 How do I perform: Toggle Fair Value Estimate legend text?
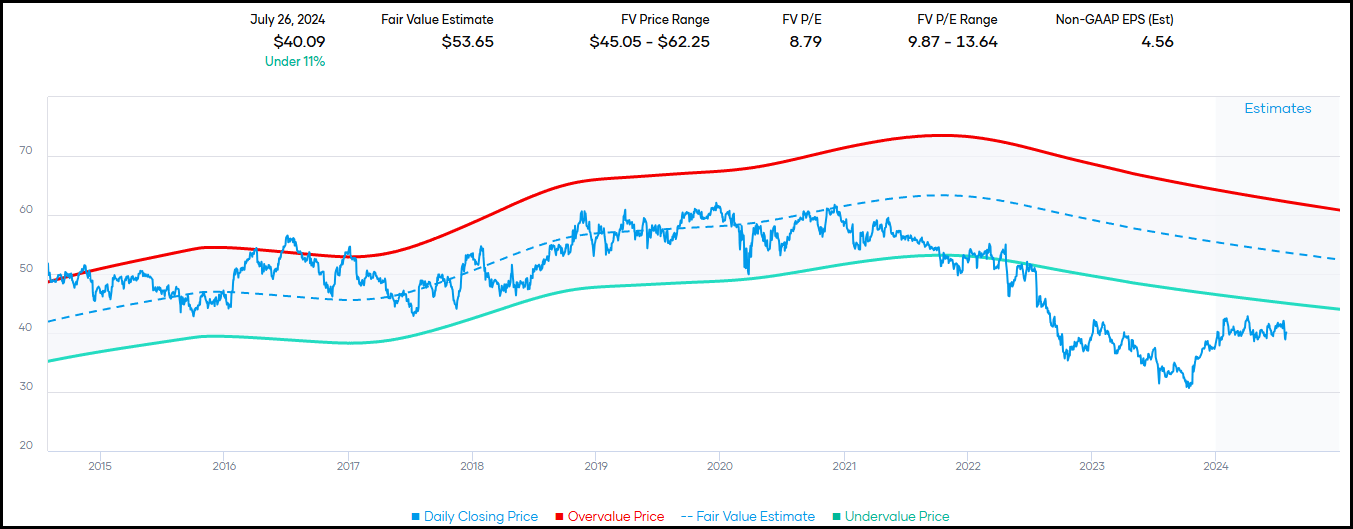pos(755,517)
